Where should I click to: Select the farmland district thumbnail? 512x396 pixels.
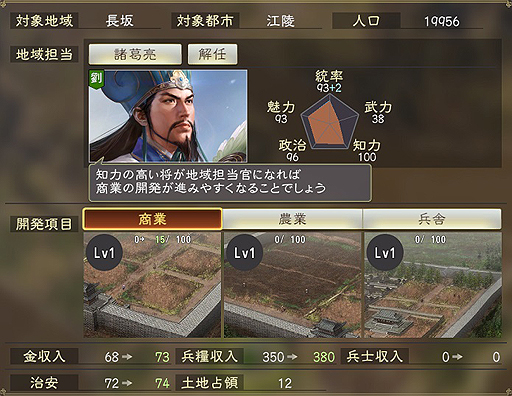coord(292,285)
